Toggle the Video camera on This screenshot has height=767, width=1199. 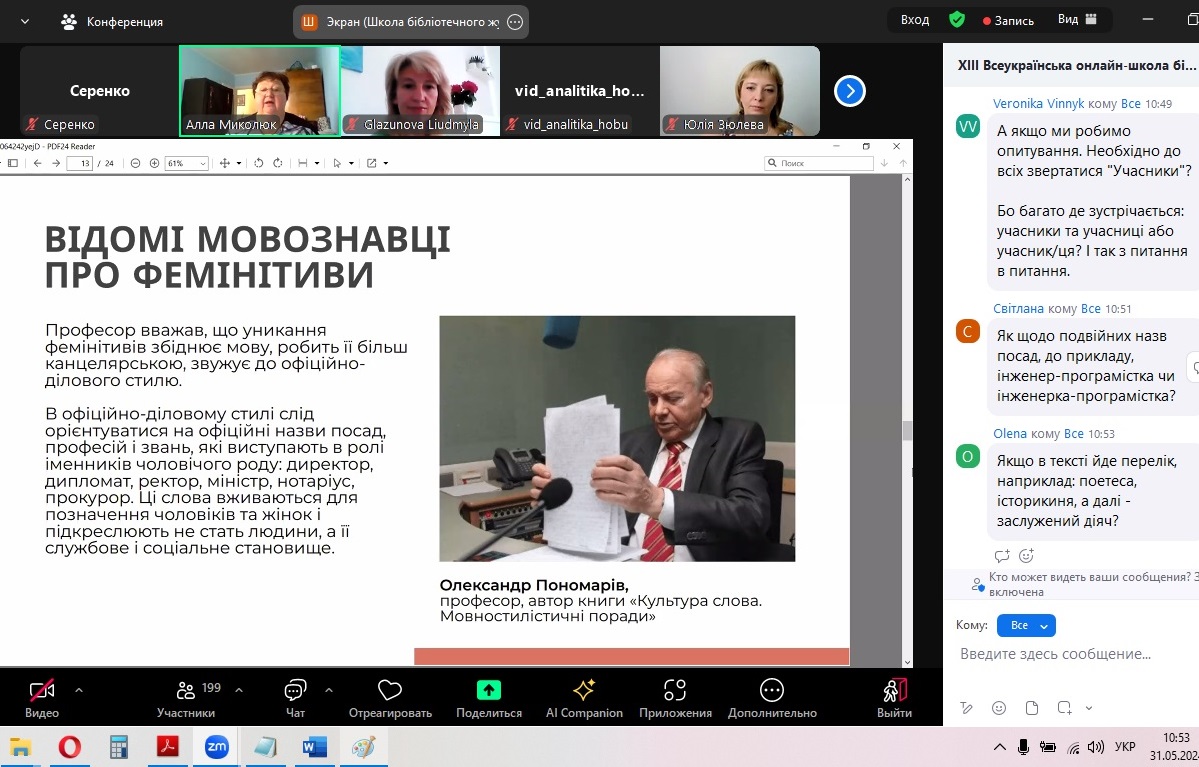42,691
